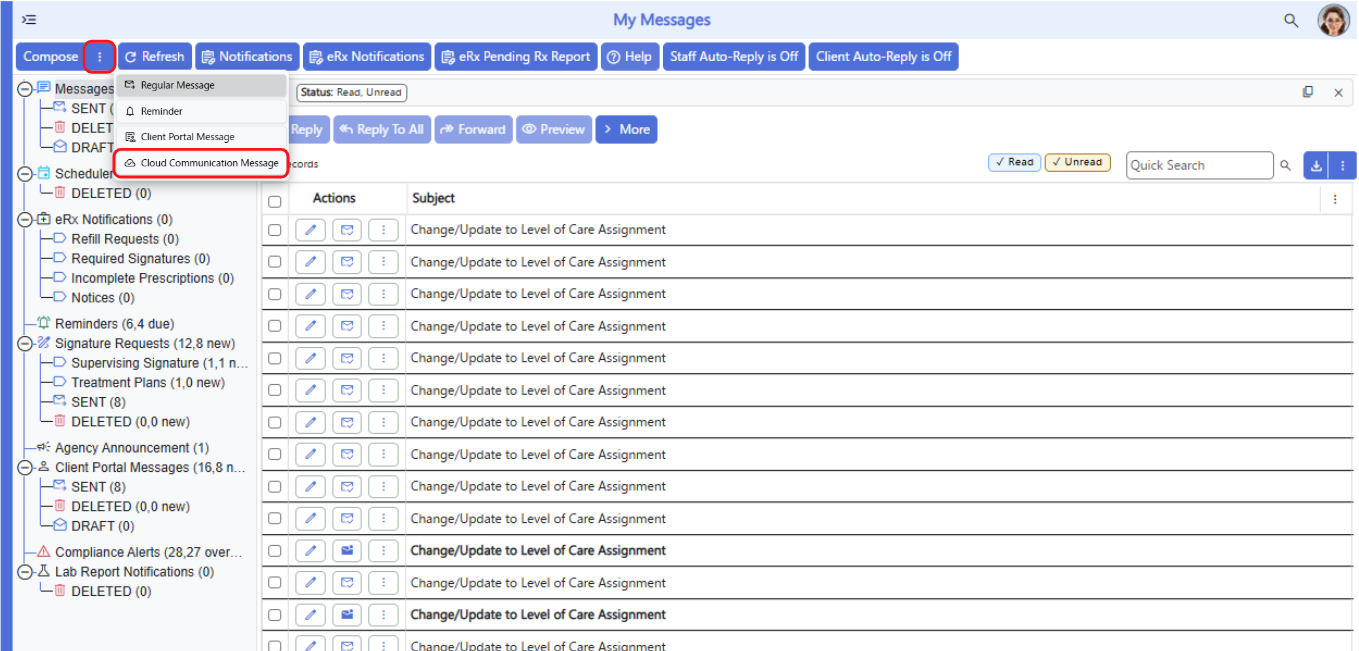Open the Subject column options kebab icon
This screenshot has width=1359, height=651.
coord(1335,199)
